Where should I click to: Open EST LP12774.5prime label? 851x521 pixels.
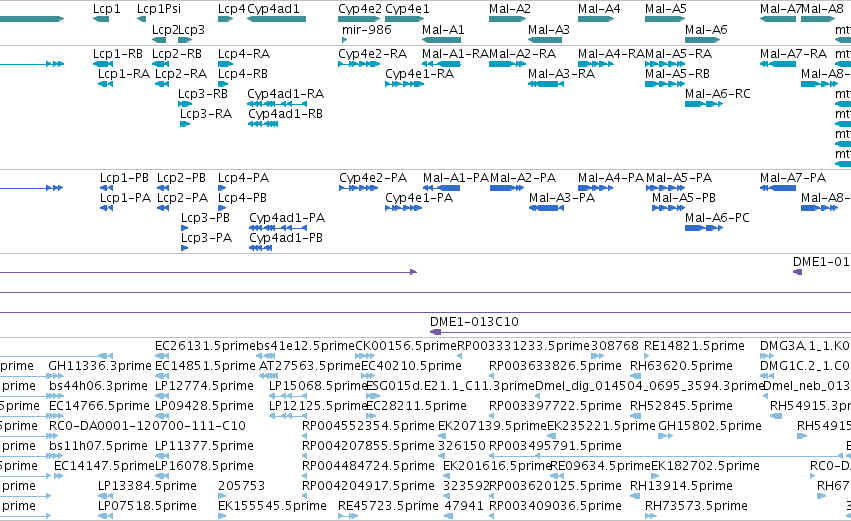tap(205, 386)
